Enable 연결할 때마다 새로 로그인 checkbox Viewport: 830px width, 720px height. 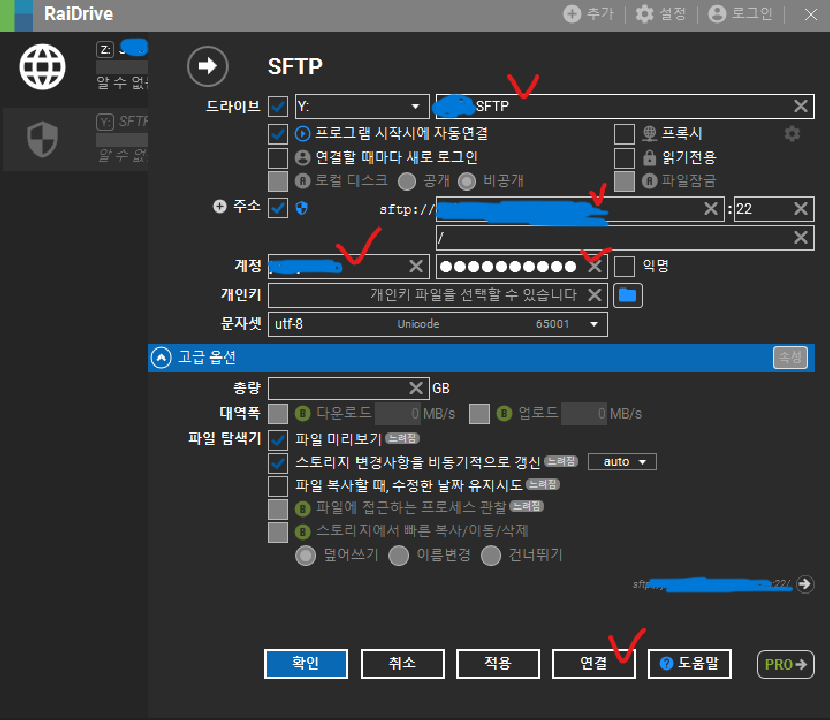(x=278, y=158)
